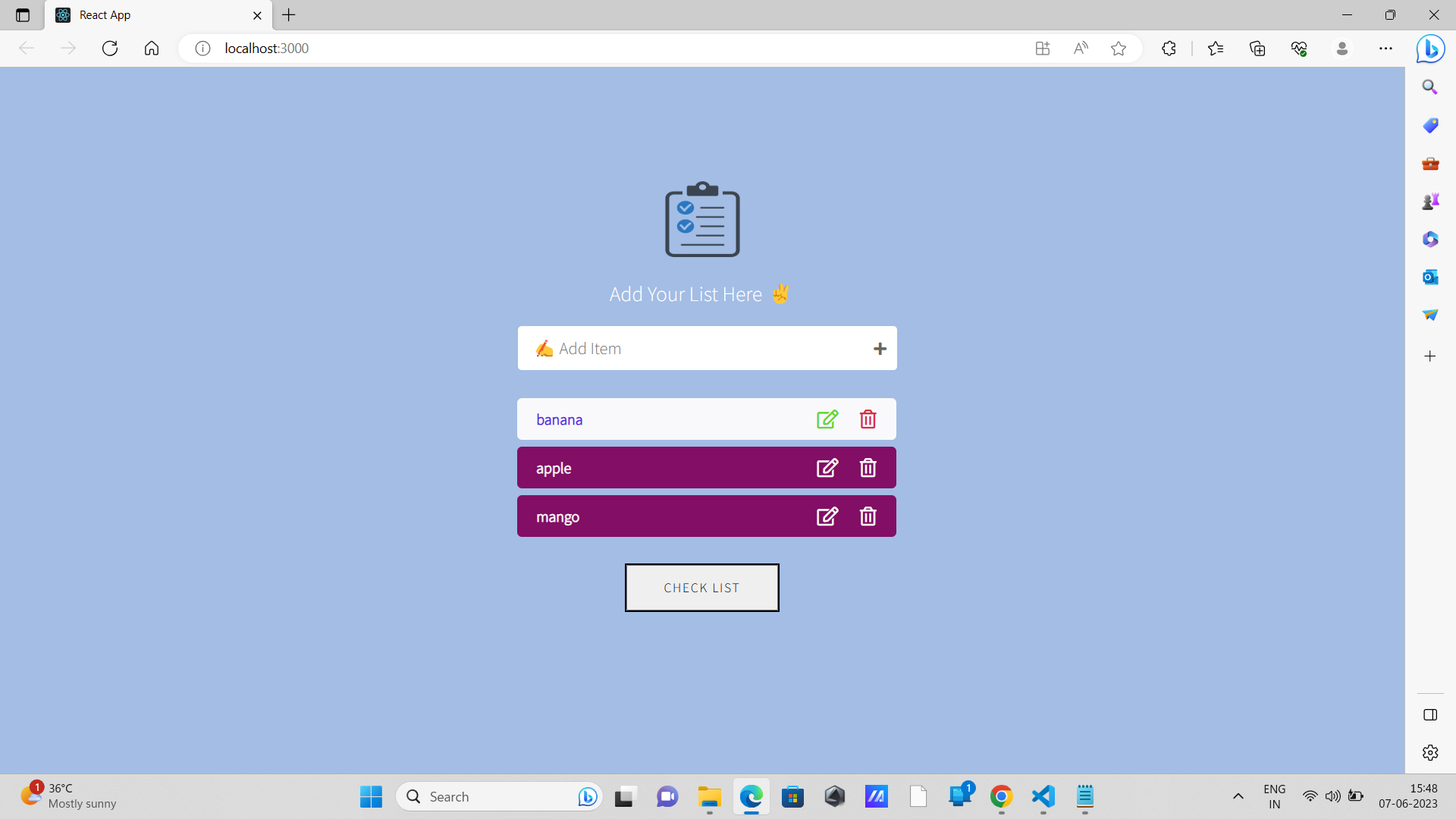Open Bing Chat in the sidebar

[1430, 49]
